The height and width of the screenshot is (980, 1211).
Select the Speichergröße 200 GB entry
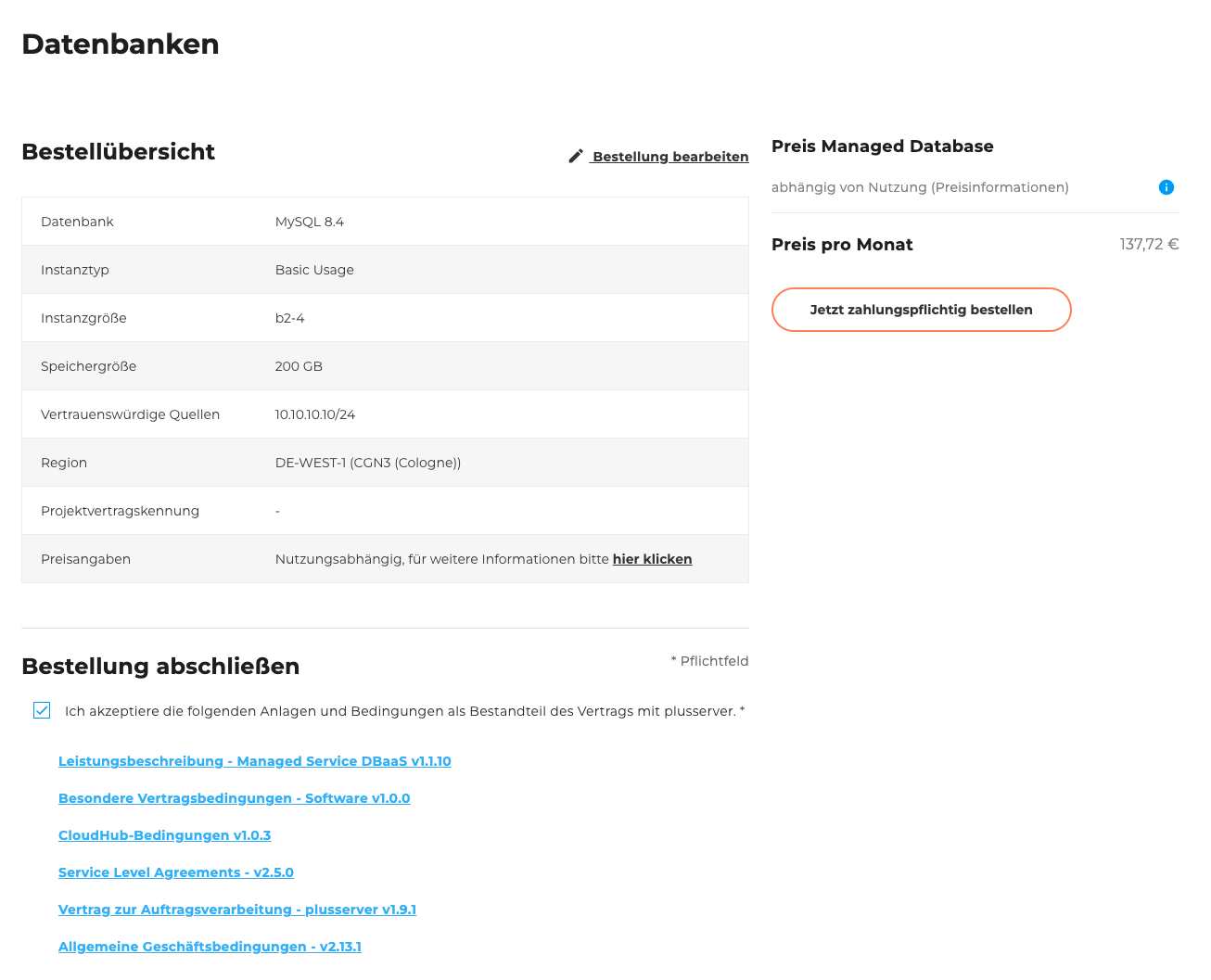pyautogui.click(x=299, y=366)
